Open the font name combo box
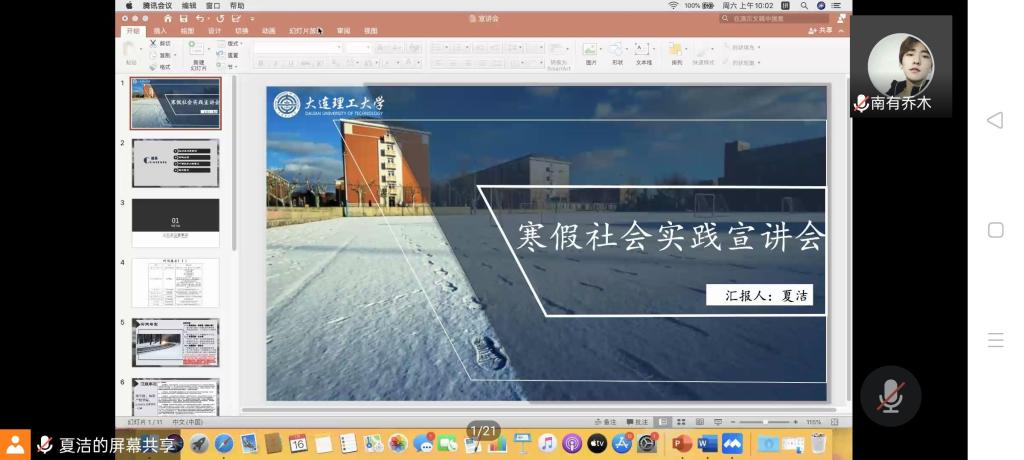This screenshot has width=1024, height=460. 296,47
